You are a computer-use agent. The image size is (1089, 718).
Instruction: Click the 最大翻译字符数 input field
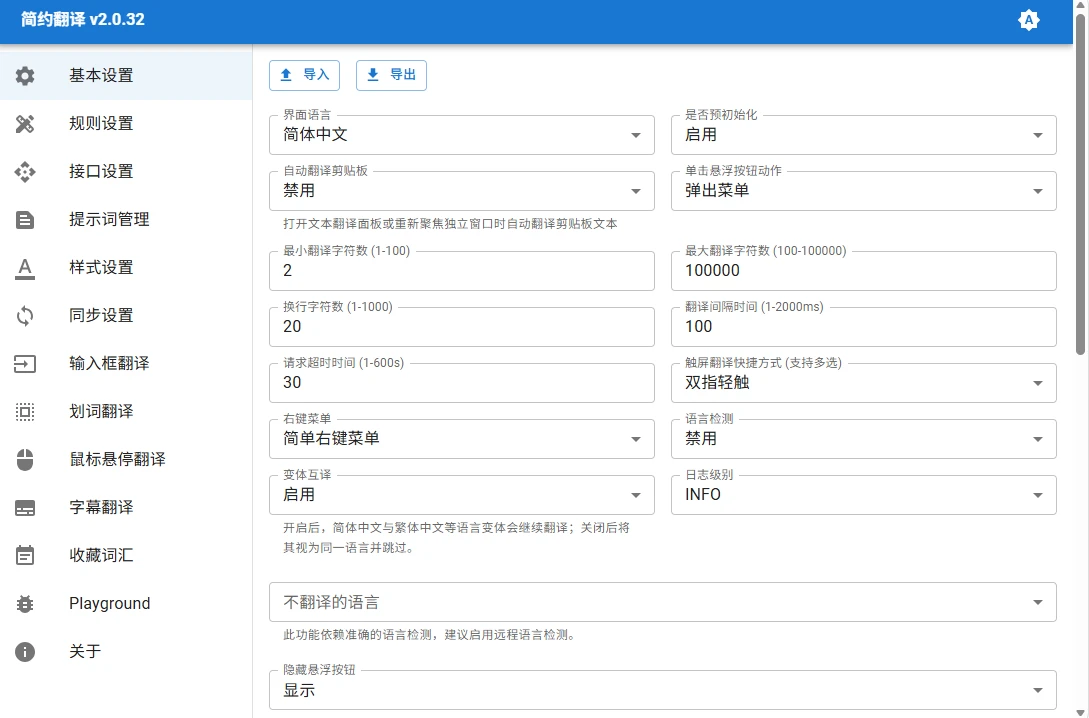(863, 271)
